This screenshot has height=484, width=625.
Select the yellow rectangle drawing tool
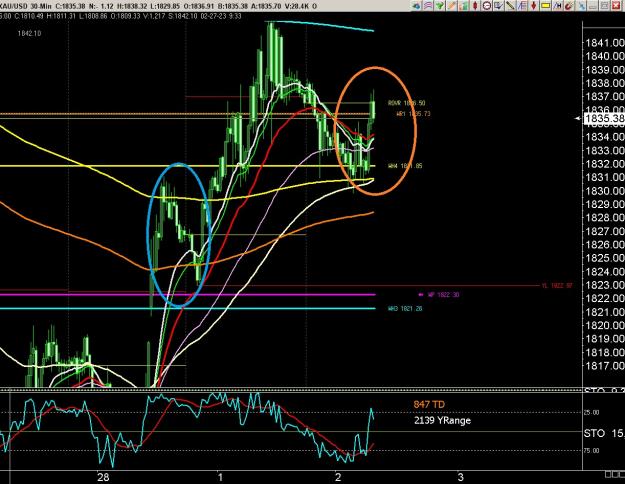tap(545, 6)
